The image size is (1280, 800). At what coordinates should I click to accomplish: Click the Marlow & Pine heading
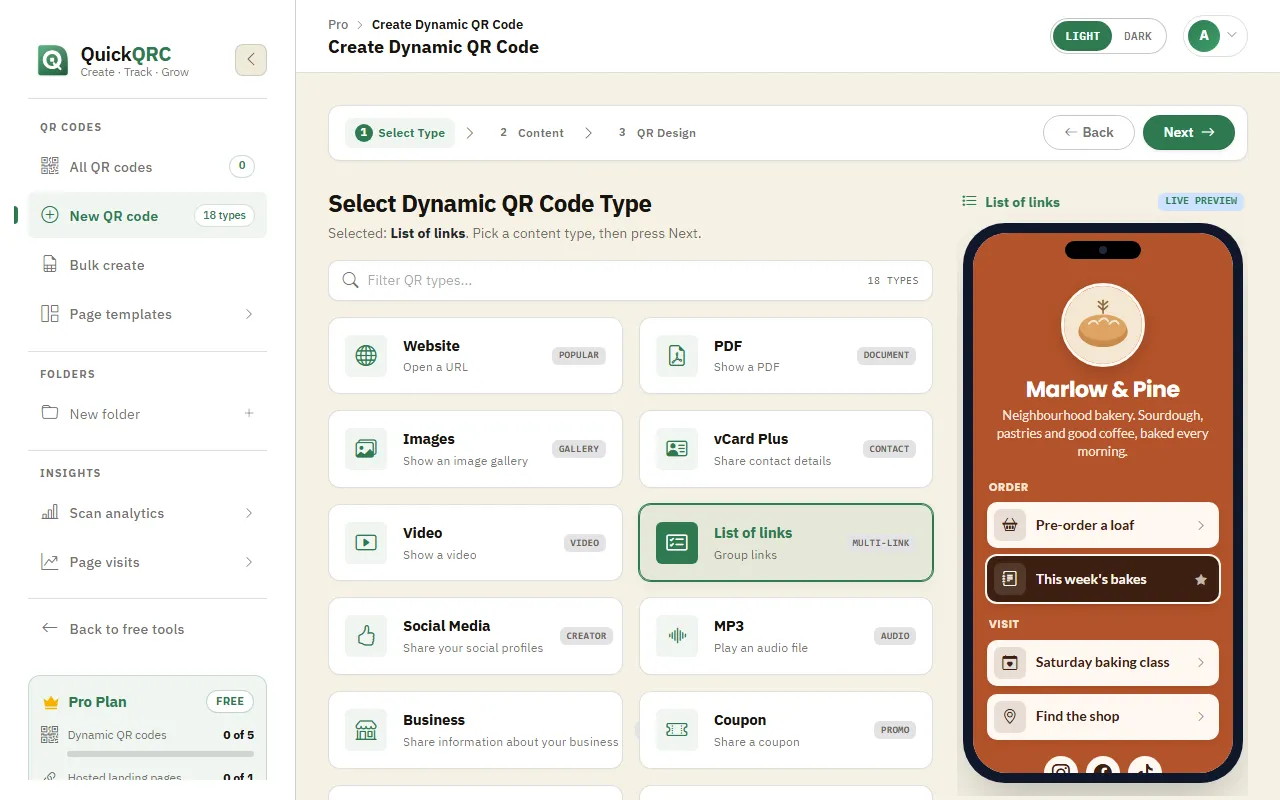1103,389
